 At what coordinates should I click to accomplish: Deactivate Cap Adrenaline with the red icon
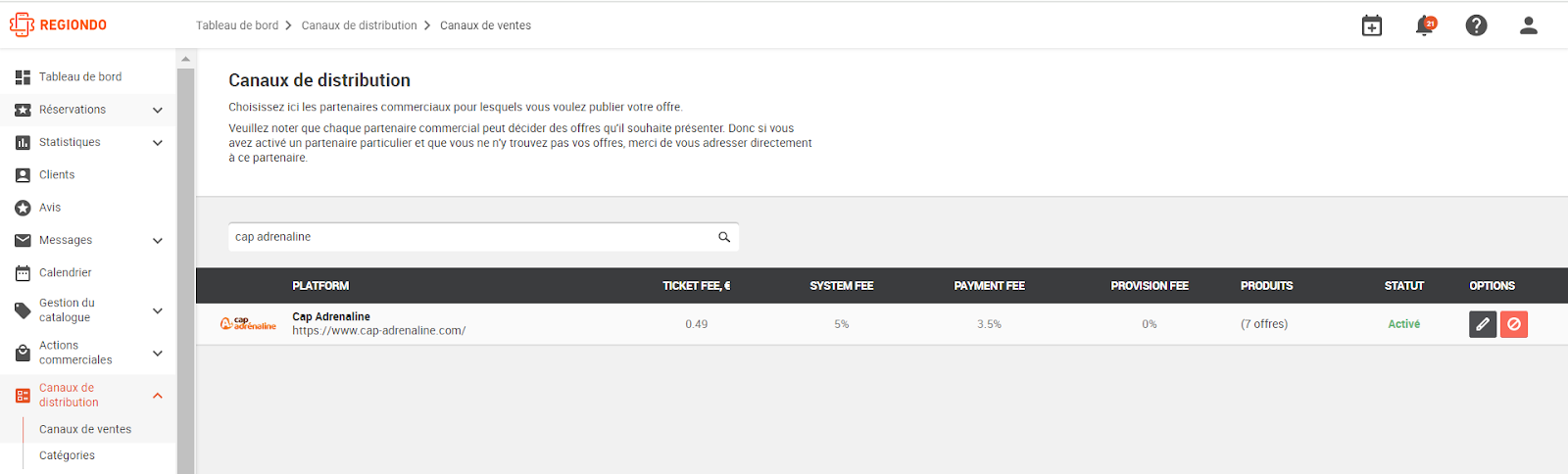pyautogui.click(x=1514, y=324)
